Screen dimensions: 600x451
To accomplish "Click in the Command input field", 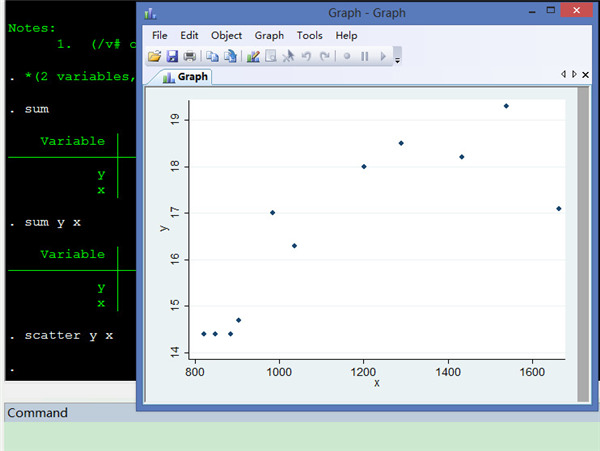I will [x=300, y=437].
